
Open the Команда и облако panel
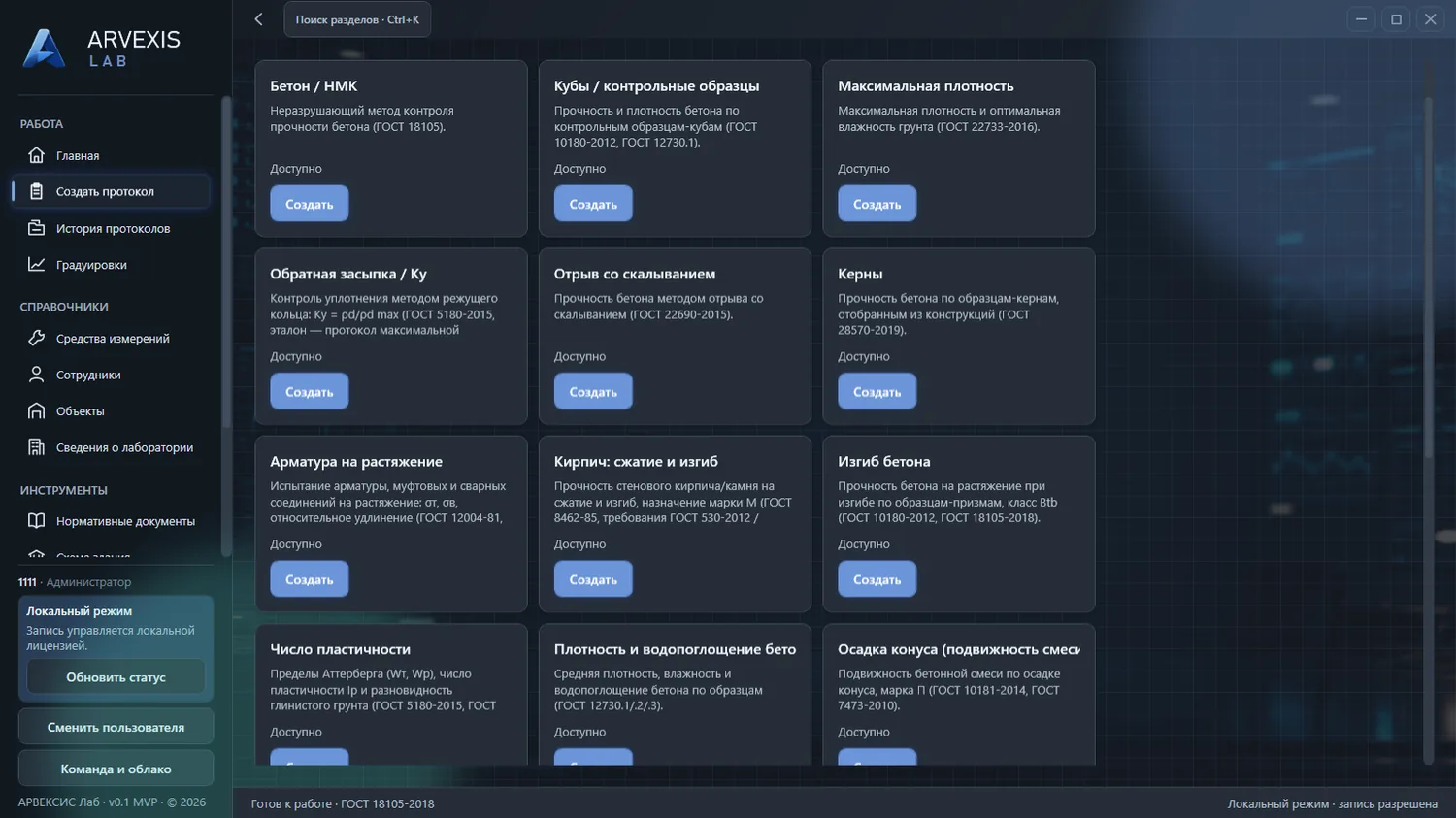116,769
